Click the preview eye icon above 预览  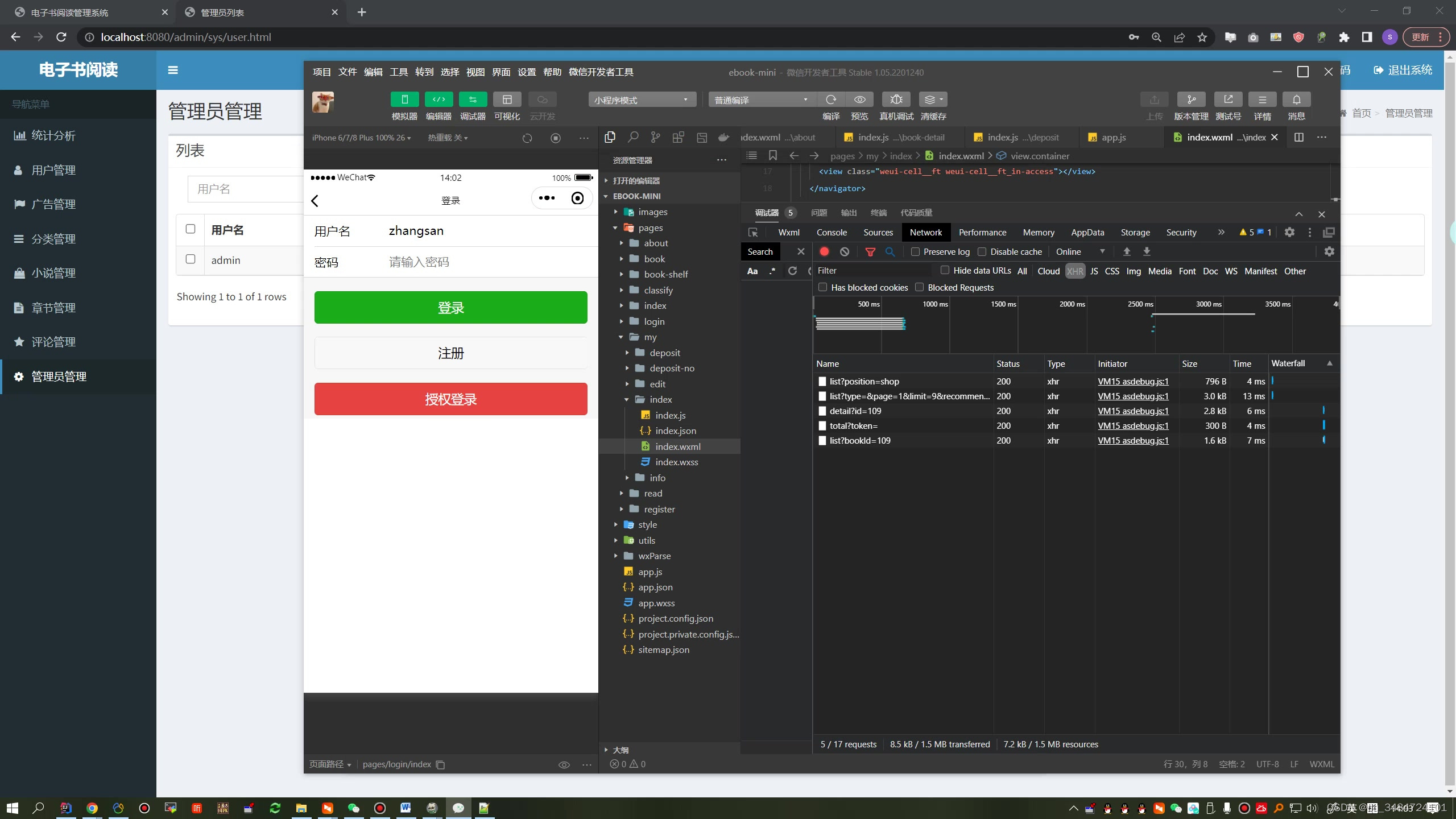click(859, 100)
